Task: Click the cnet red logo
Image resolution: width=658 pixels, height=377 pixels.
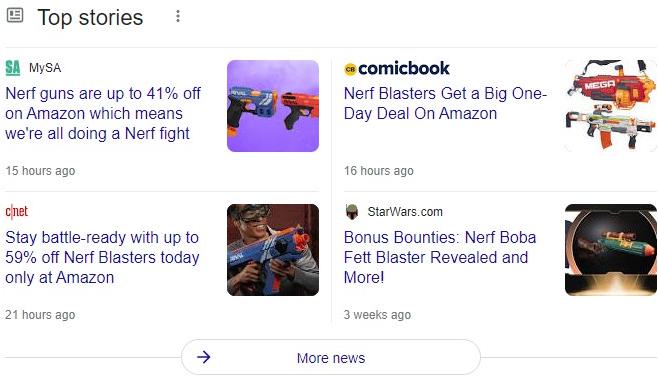Action: pos(16,212)
